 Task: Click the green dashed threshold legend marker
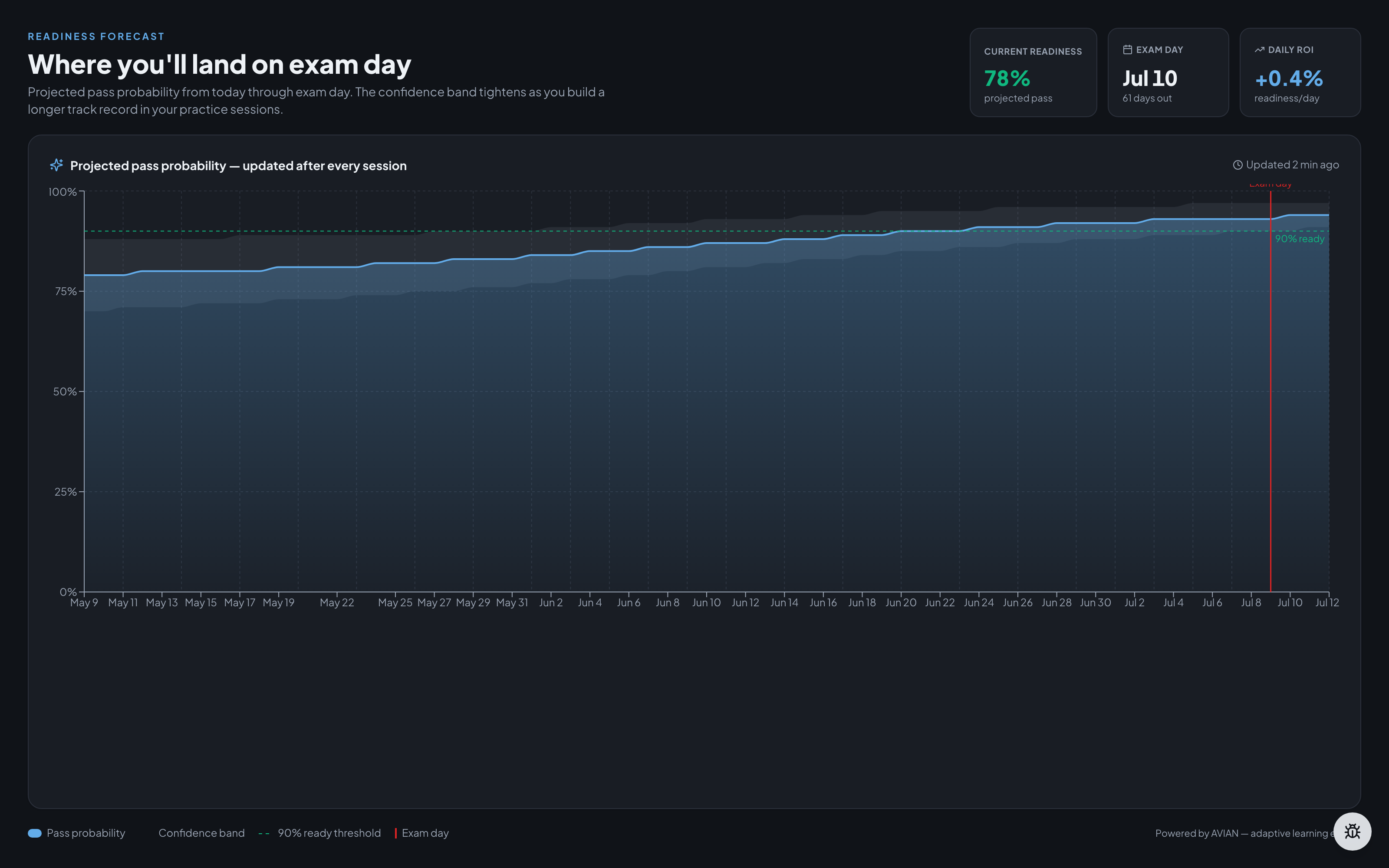264,833
